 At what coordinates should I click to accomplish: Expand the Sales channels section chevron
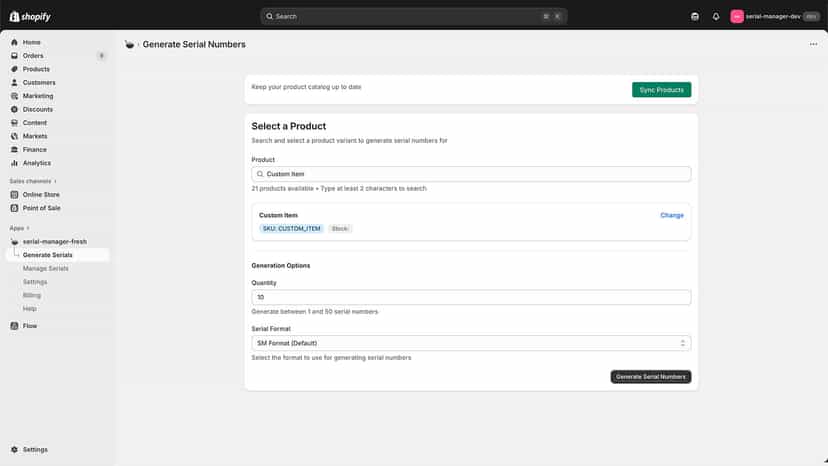(x=55, y=181)
